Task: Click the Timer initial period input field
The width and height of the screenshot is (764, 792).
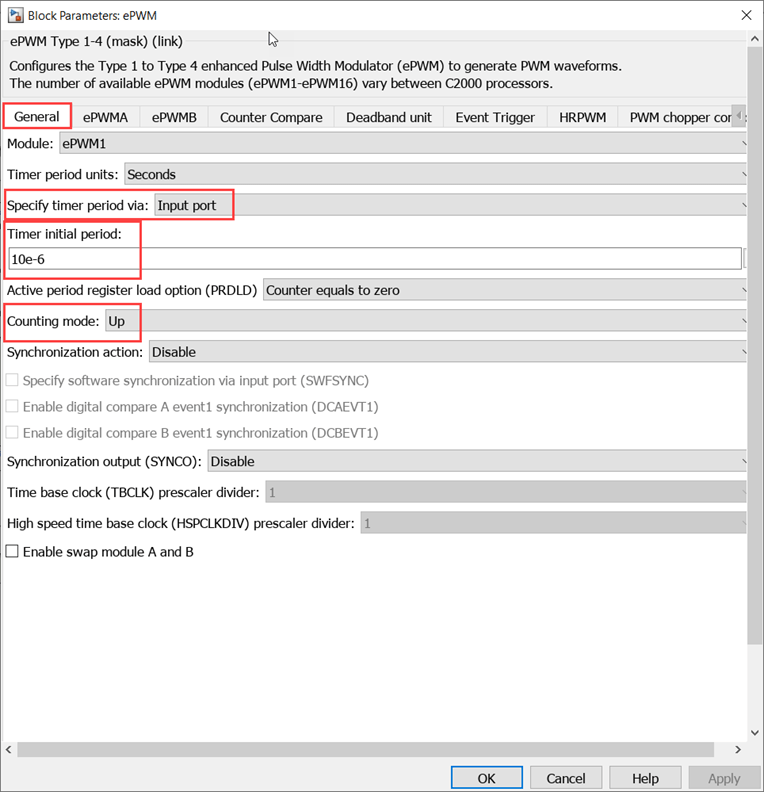Action: [x=374, y=259]
